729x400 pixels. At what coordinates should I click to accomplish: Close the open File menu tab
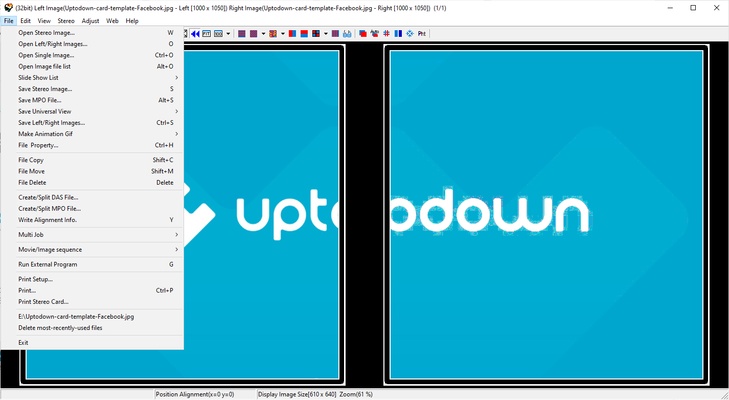pyautogui.click(x=8, y=21)
